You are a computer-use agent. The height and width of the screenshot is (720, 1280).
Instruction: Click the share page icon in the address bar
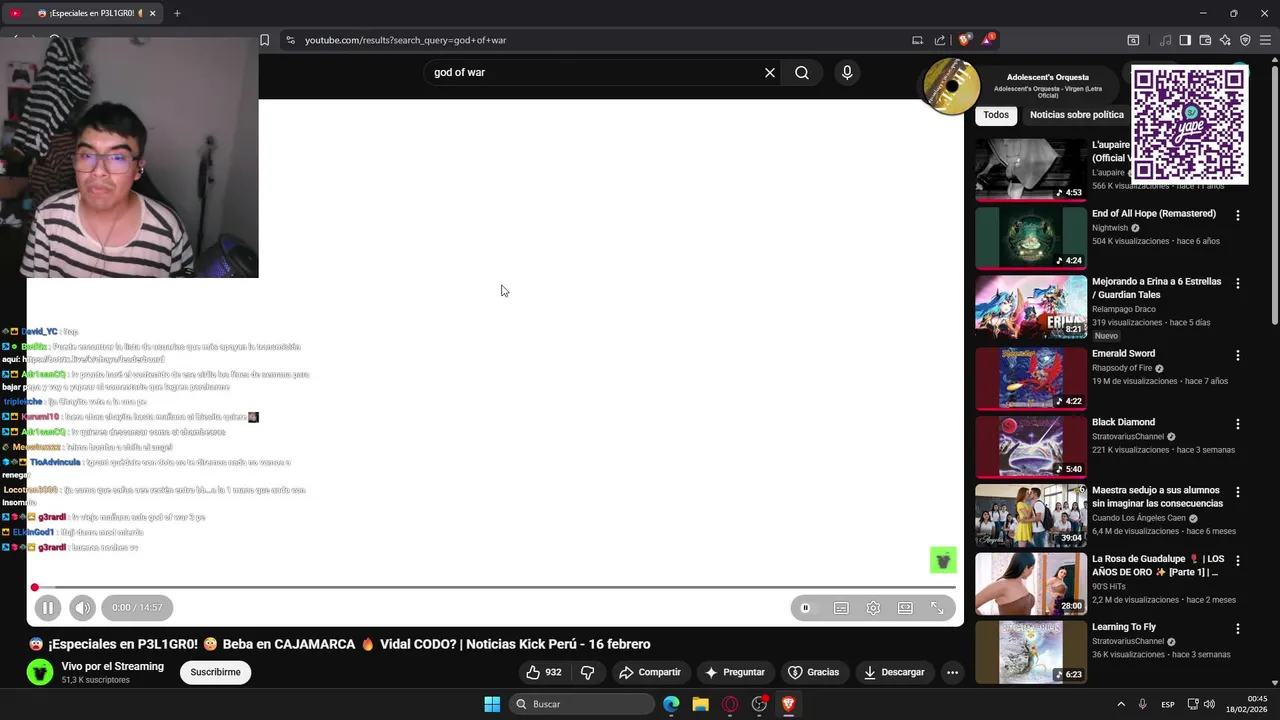[x=940, y=40]
